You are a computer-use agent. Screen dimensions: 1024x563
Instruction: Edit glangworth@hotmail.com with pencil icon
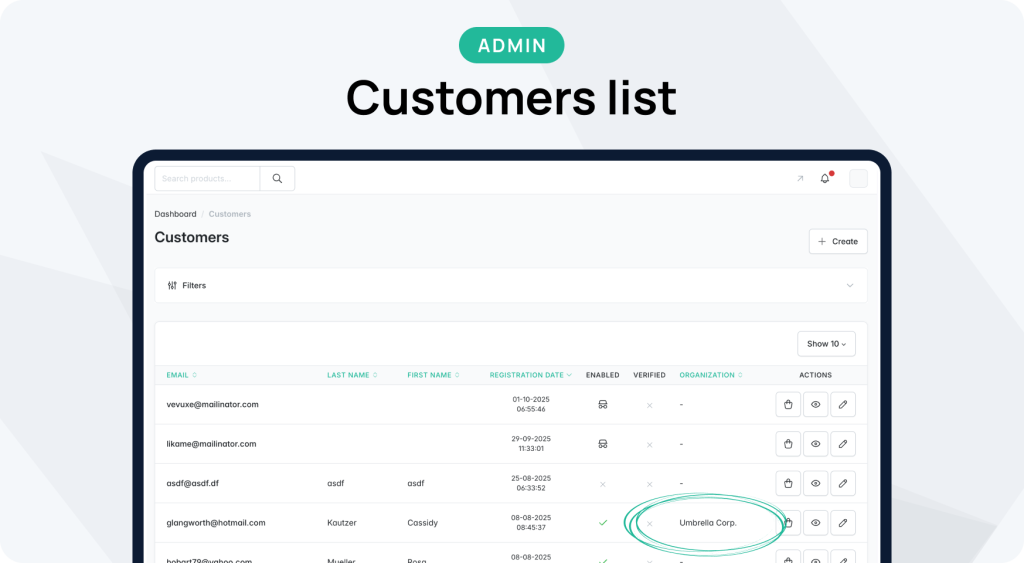843,522
